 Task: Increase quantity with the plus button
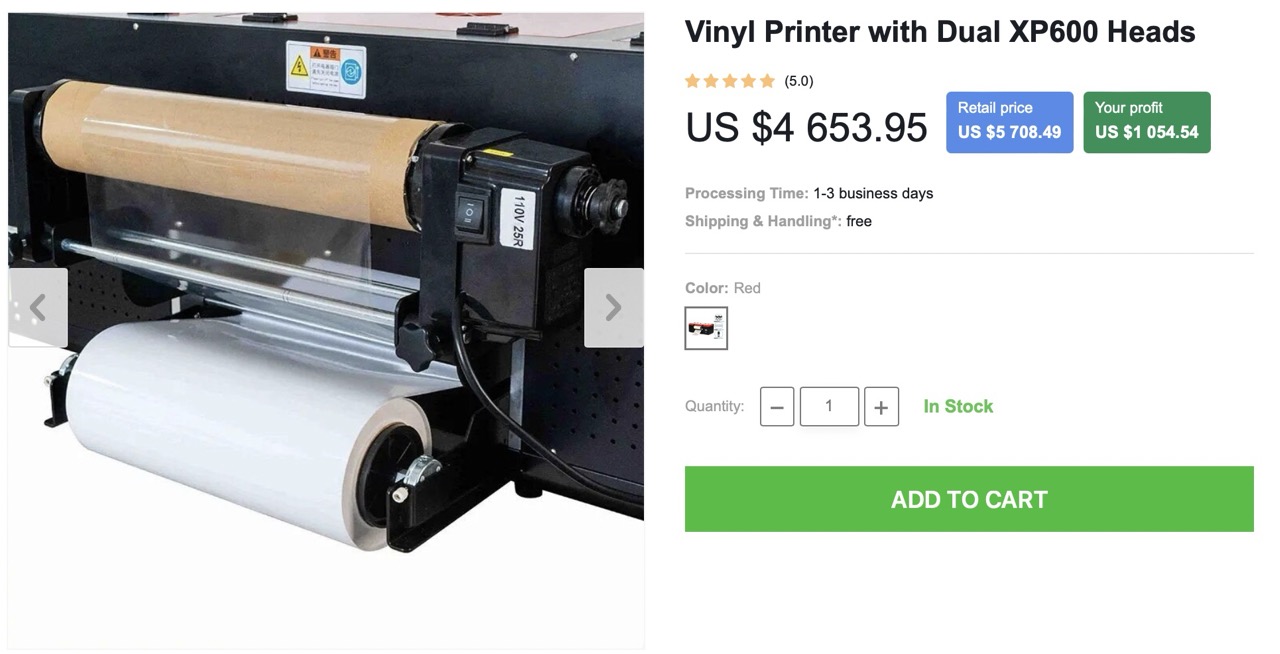click(881, 407)
